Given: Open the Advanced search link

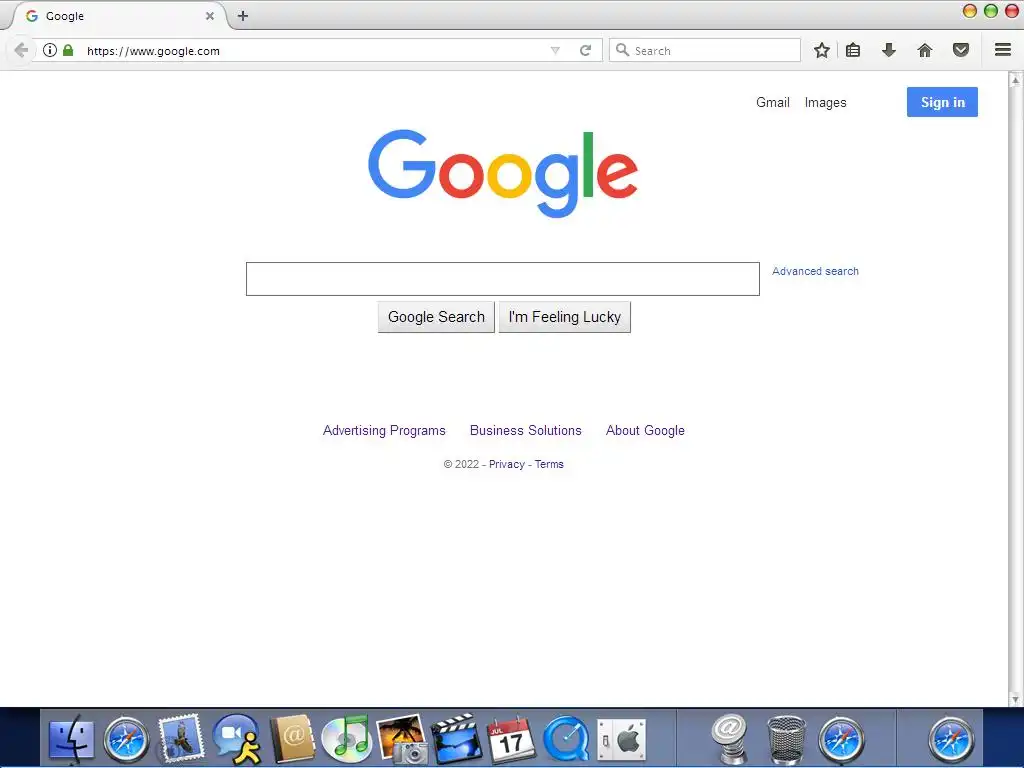Looking at the screenshot, I should pos(815,271).
